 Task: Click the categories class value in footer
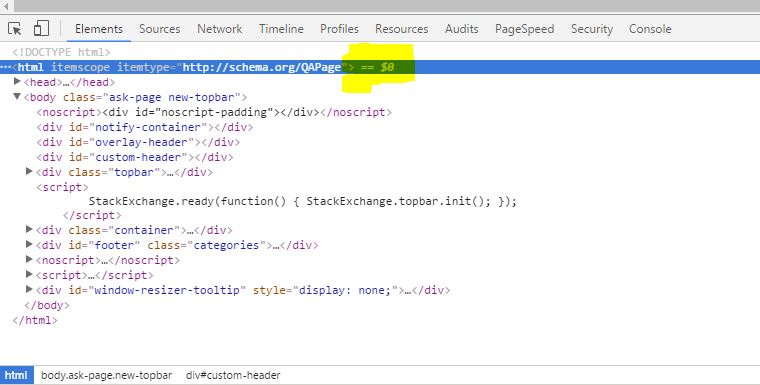click(x=226, y=245)
